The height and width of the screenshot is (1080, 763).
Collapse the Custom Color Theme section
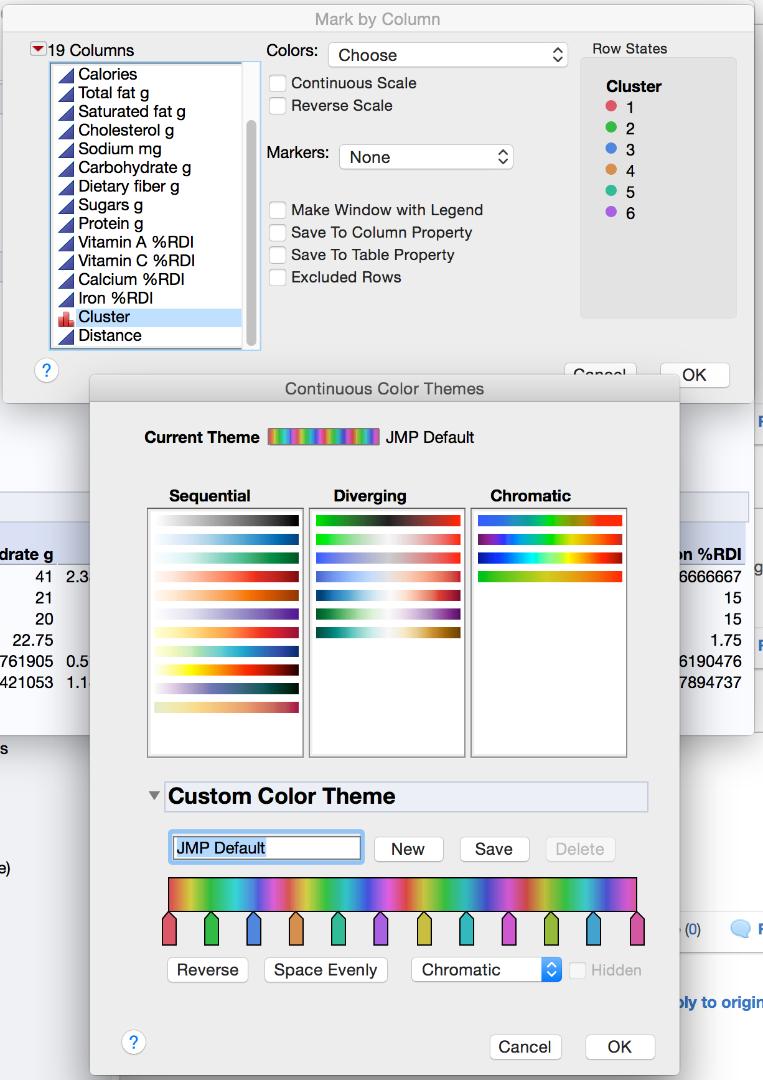tap(154, 796)
